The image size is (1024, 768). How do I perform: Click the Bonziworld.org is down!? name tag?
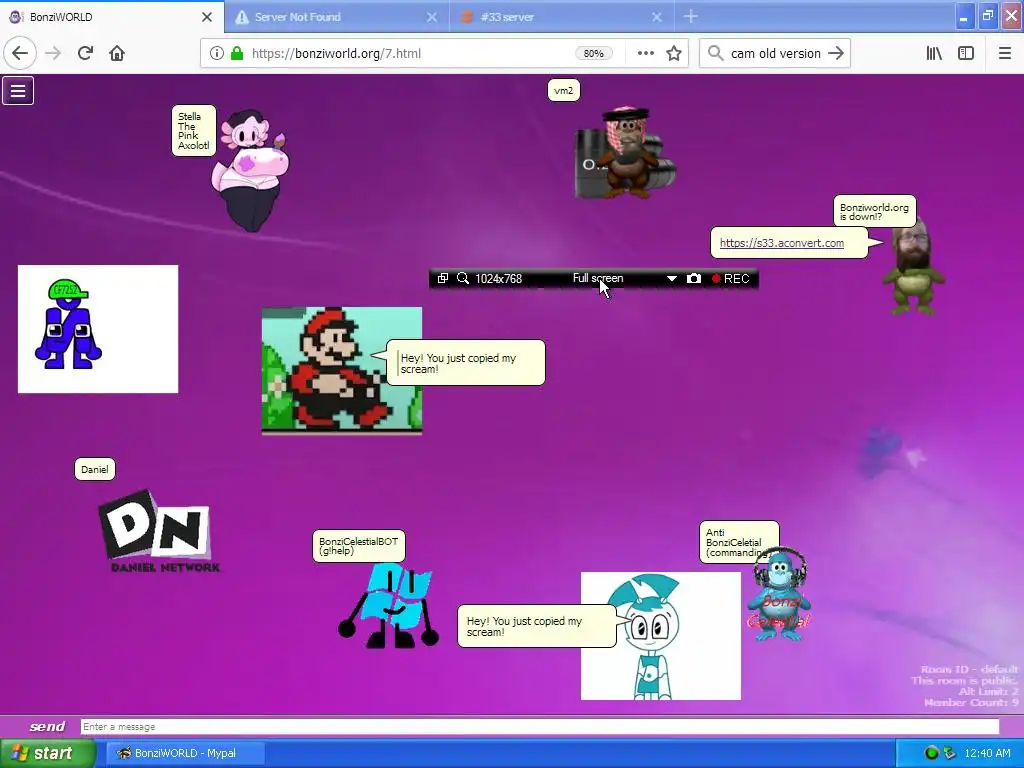click(x=874, y=211)
